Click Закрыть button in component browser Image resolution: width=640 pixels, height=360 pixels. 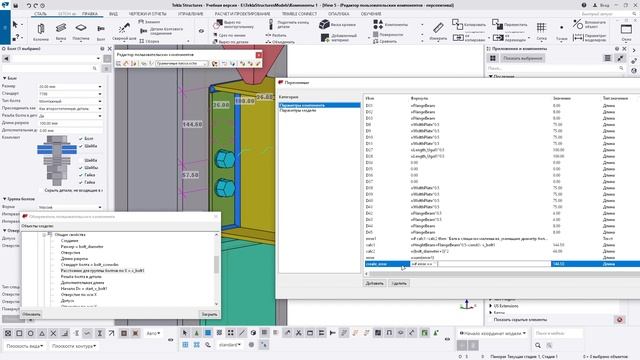tap(210, 314)
